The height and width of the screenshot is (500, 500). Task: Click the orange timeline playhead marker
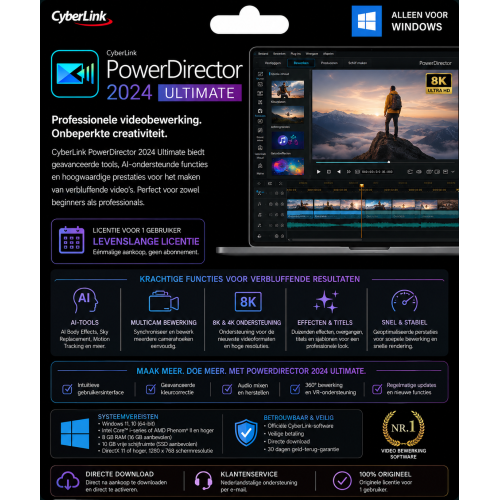coord(362,185)
